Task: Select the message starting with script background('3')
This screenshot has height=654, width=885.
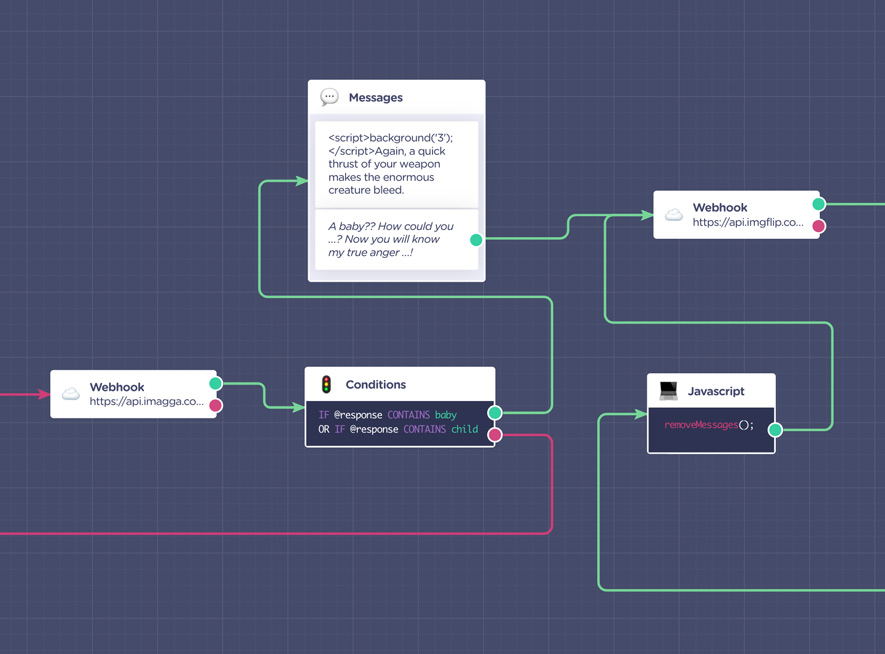Action: (x=396, y=164)
